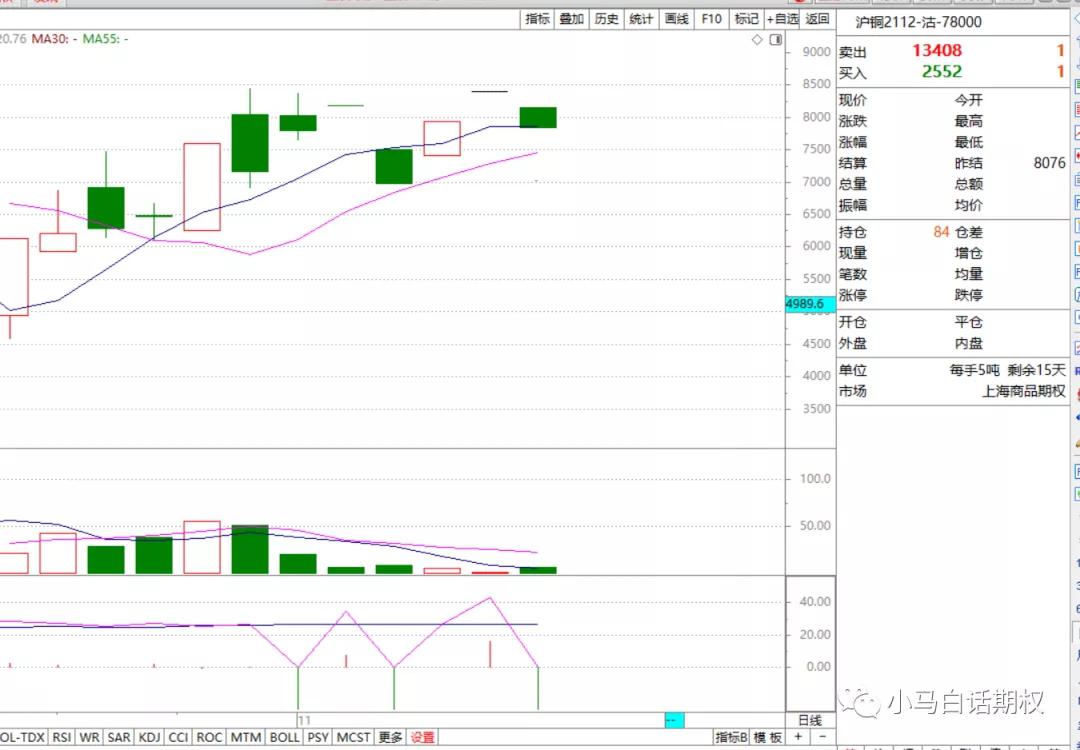
Task: Open the 画线 drawing tools
Action: [677, 19]
